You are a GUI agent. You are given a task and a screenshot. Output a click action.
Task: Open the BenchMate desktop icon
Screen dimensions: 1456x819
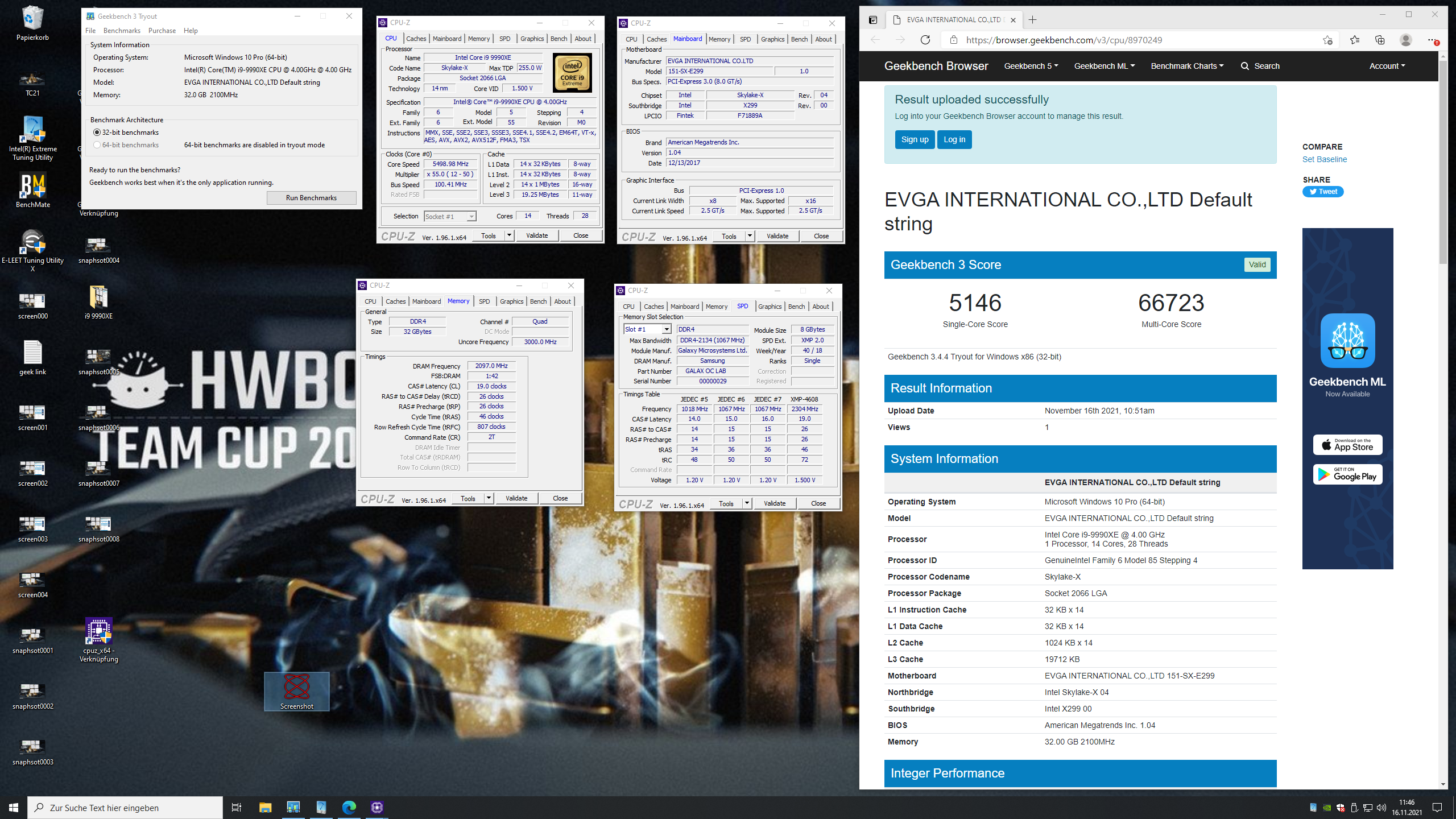pyautogui.click(x=32, y=191)
